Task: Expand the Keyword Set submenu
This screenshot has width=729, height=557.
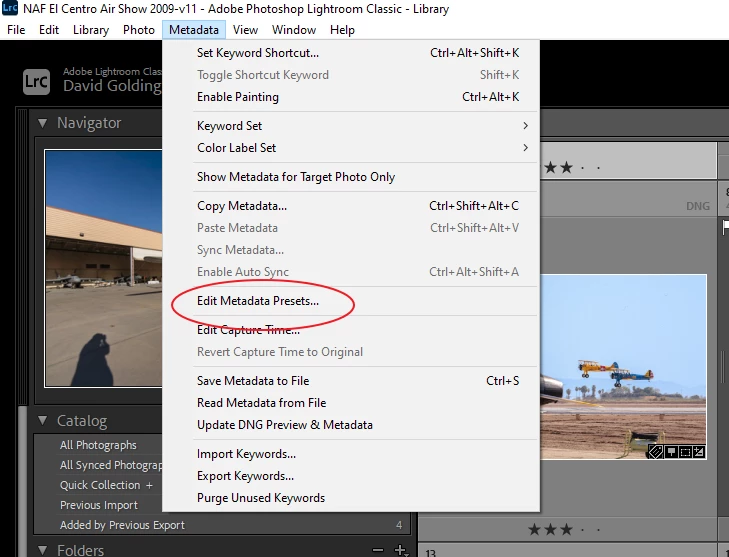Action: click(x=351, y=126)
